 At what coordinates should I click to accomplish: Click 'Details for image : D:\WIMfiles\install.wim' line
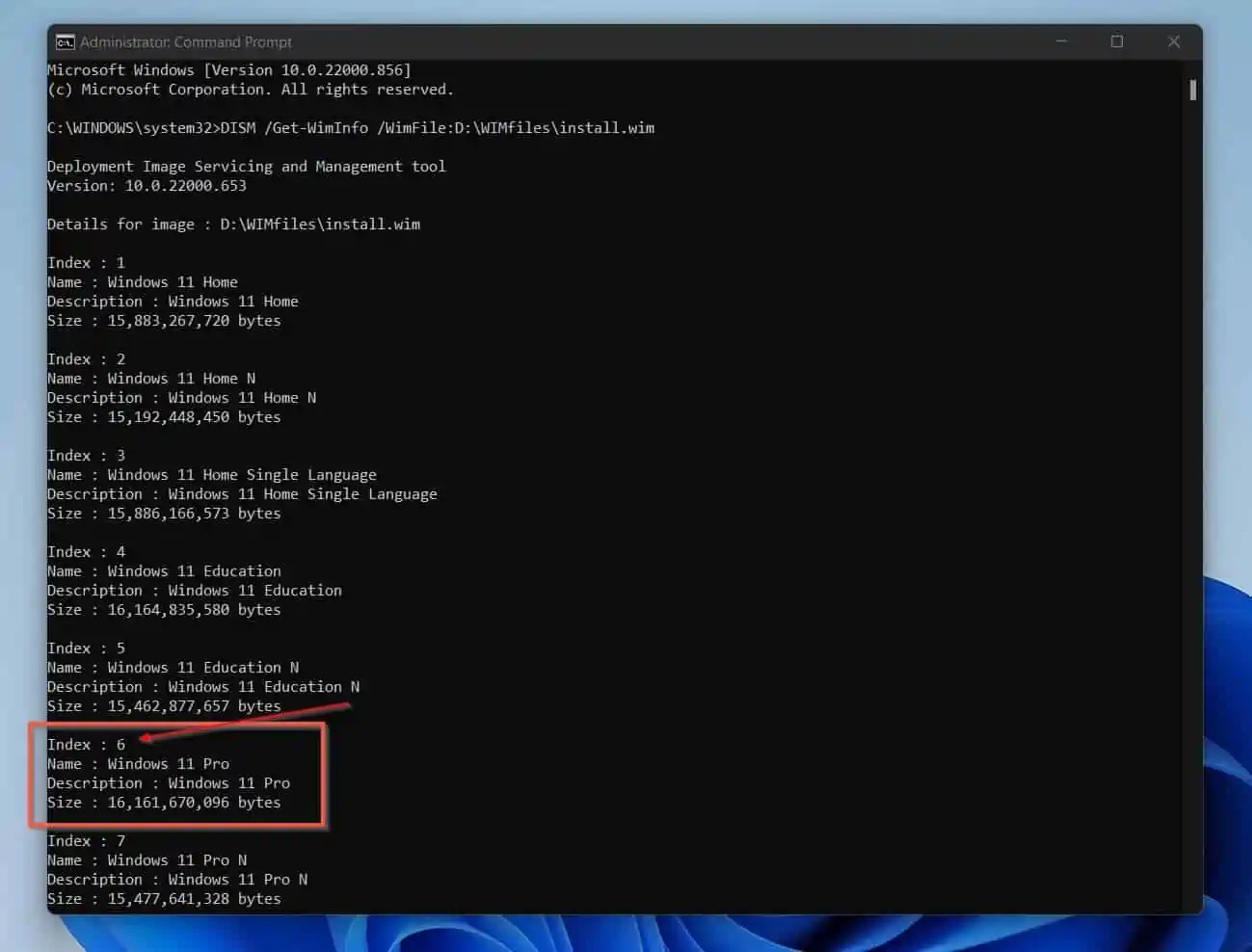[x=233, y=225]
